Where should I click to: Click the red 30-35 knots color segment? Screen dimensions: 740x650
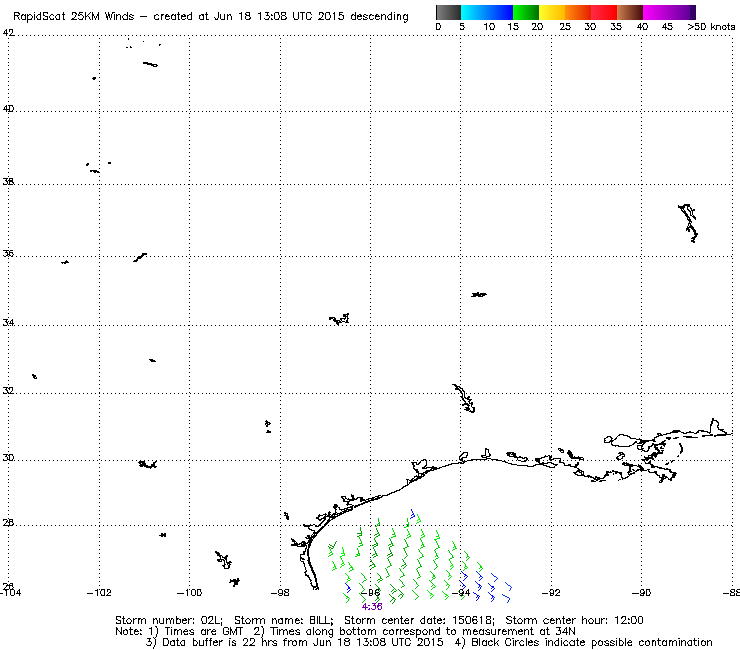(604, 12)
